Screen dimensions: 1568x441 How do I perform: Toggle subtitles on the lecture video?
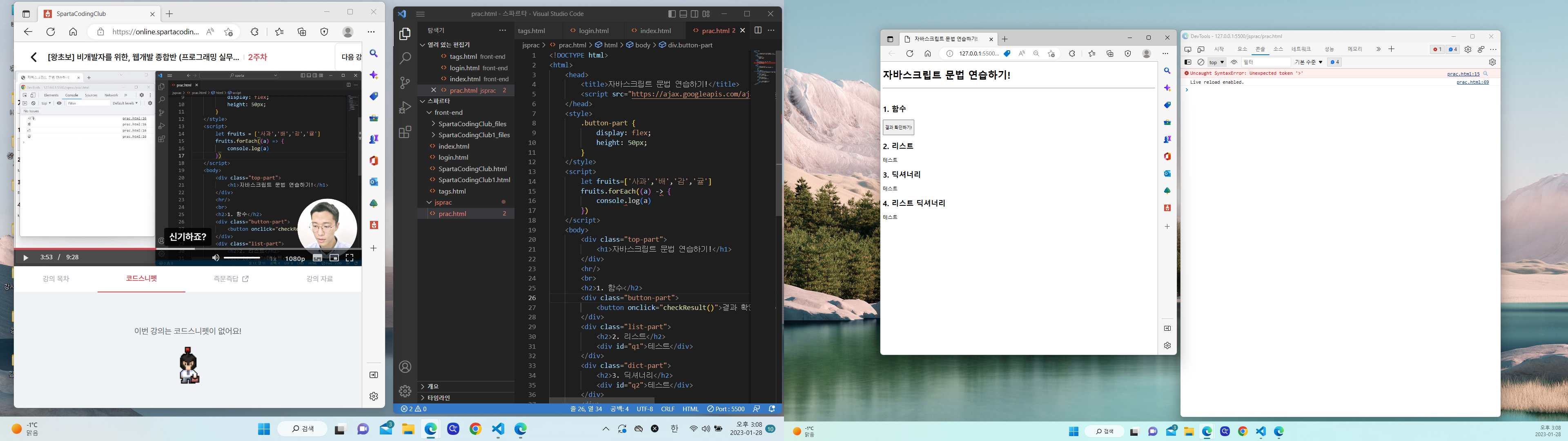(317, 258)
